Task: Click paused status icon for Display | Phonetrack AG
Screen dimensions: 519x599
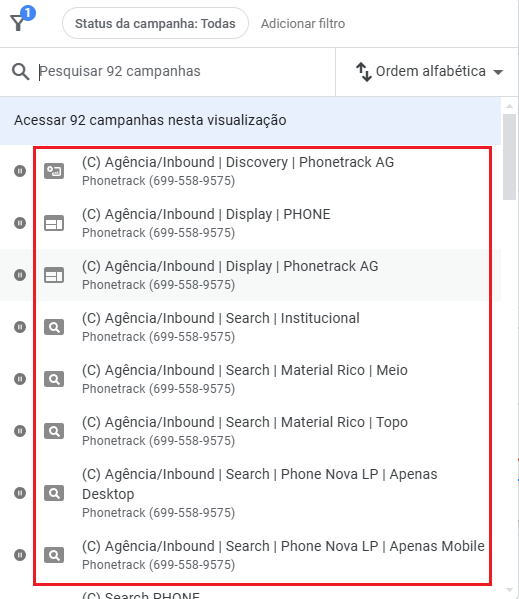Action: [x=20, y=275]
